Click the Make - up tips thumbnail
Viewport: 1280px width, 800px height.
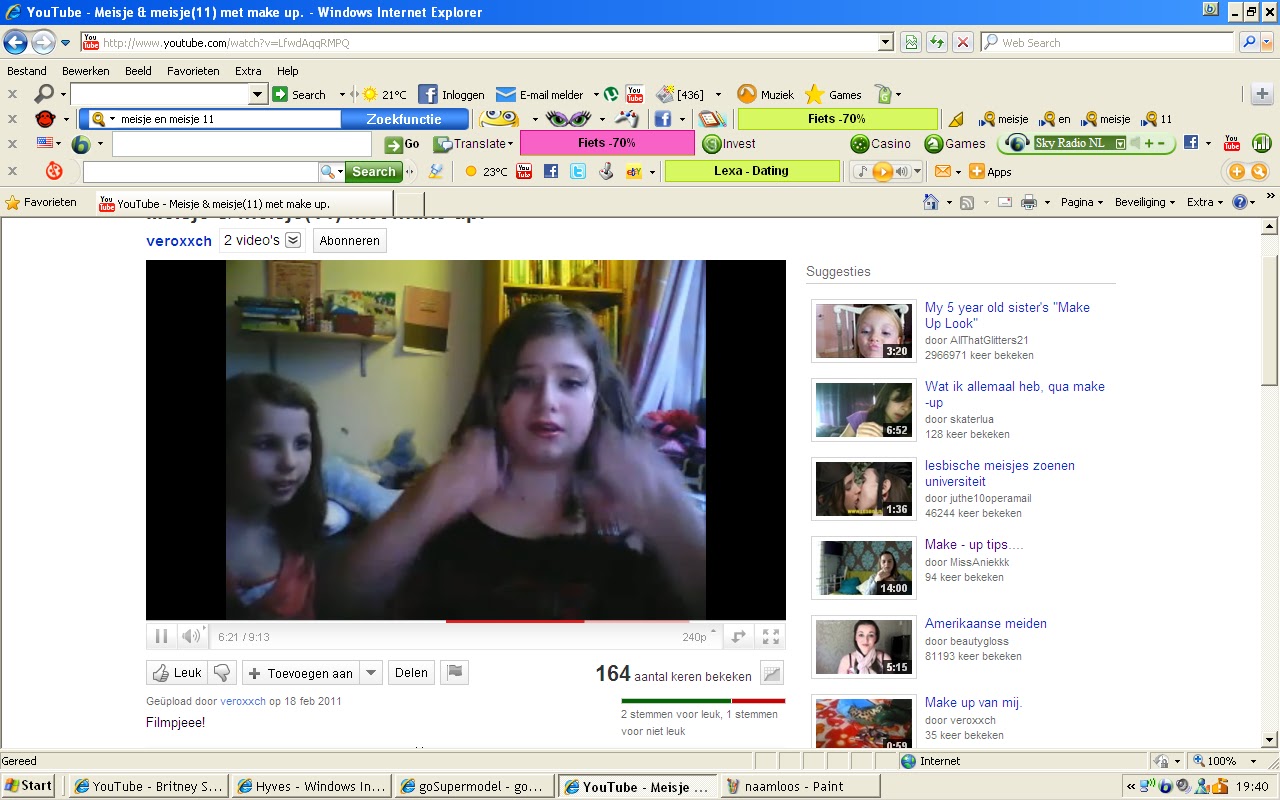tap(864, 568)
